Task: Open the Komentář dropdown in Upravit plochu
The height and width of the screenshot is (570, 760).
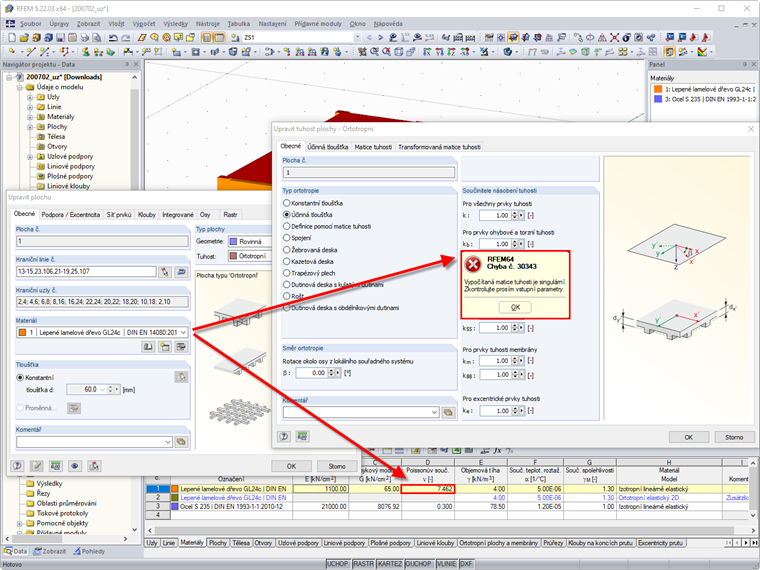Action: tap(168, 442)
